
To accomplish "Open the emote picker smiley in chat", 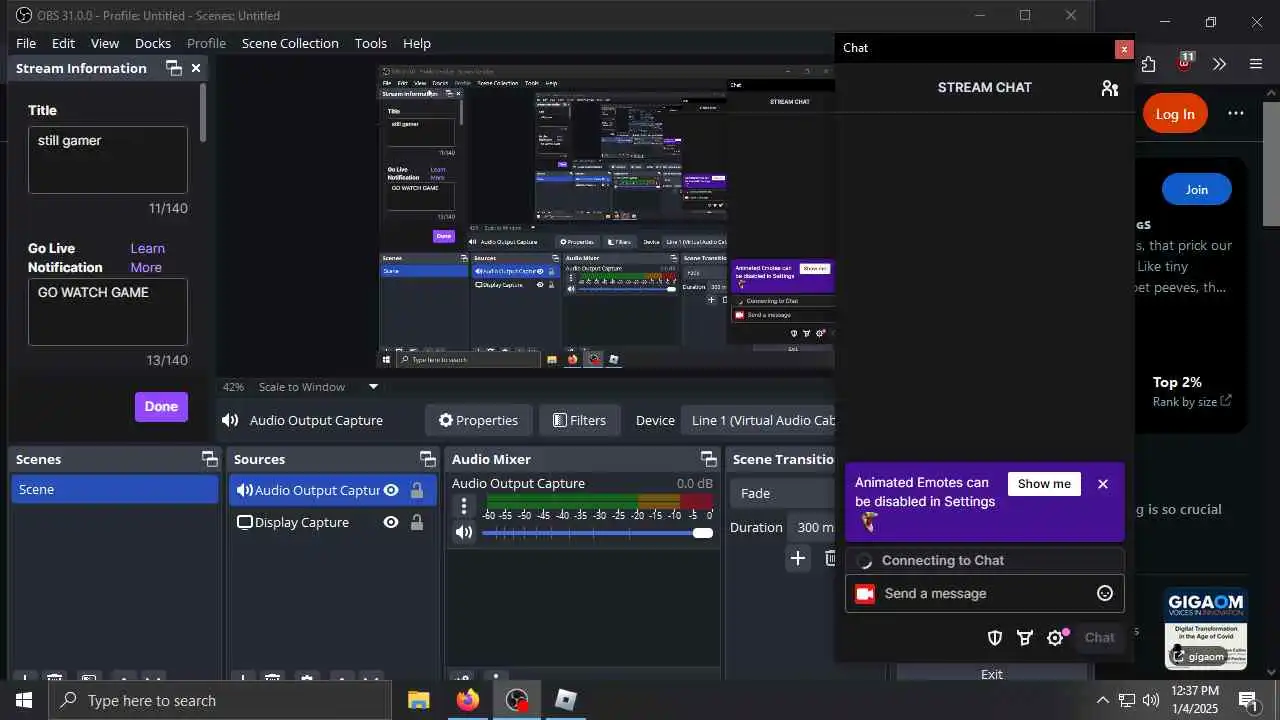I will pyautogui.click(x=1105, y=594).
